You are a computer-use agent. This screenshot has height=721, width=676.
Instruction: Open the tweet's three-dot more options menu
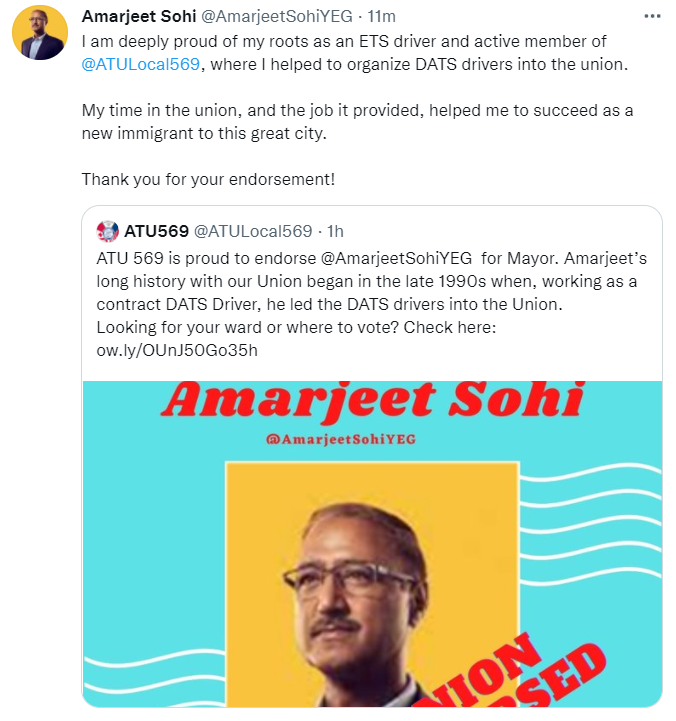click(x=652, y=17)
